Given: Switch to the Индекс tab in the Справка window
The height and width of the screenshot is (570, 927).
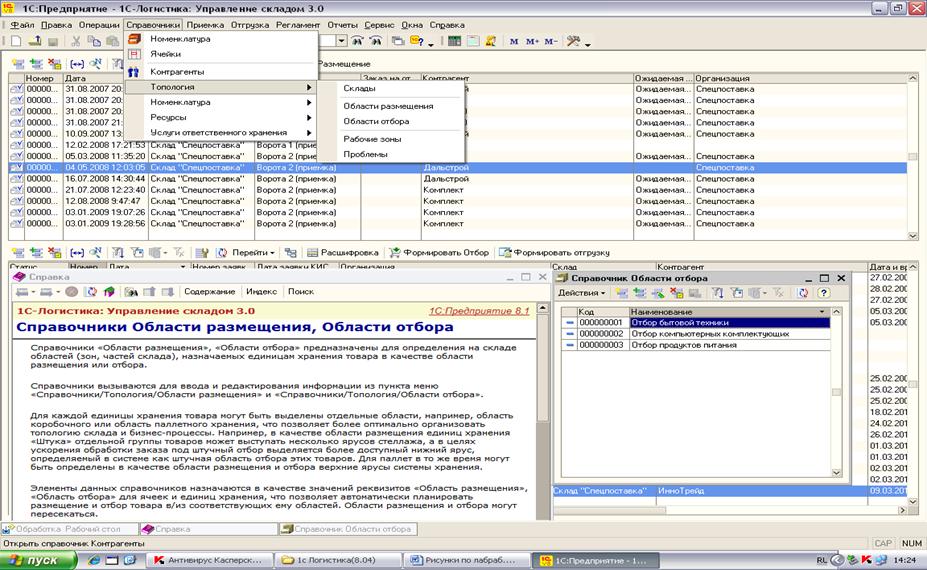Looking at the screenshot, I should click(261, 292).
